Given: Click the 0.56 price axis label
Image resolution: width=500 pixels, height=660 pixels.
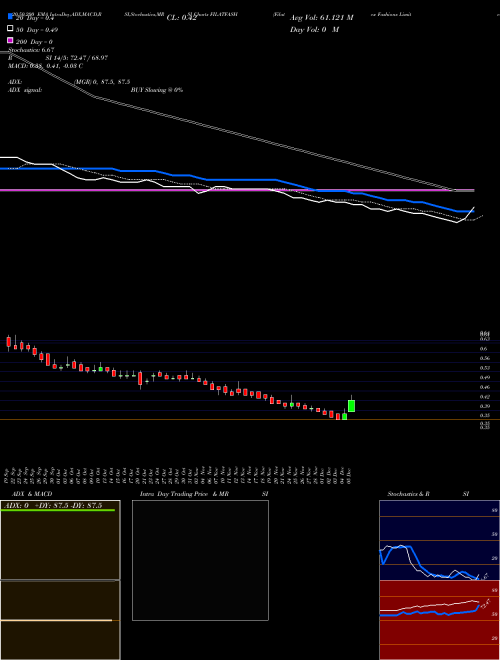Looking at the screenshot, I should 484,358.
